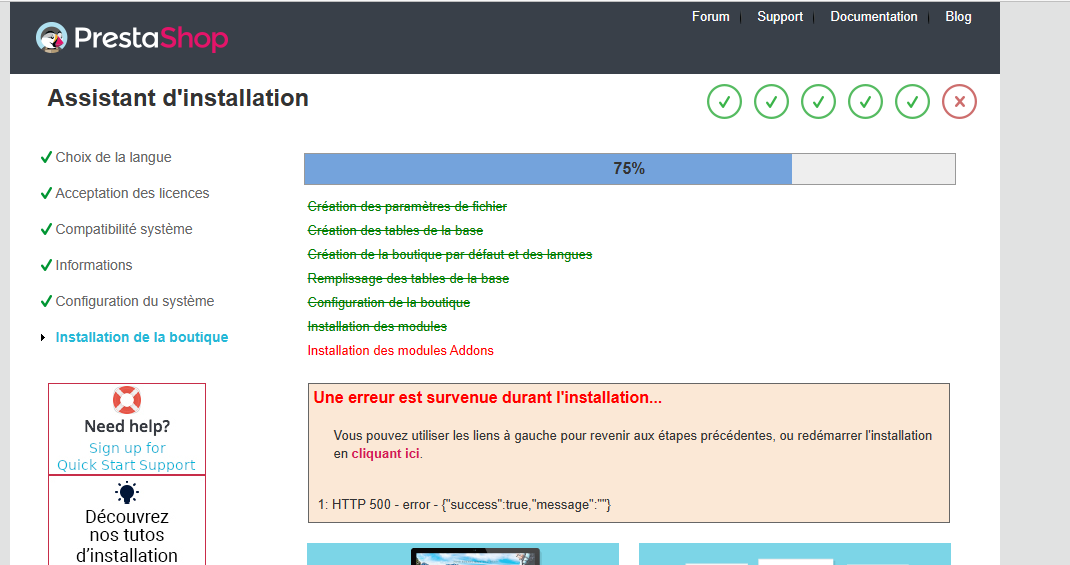Click the fifth green step checkmark circle
Image resolution: width=1070 pixels, height=565 pixels.
pyautogui.click(x=912, y=102)
